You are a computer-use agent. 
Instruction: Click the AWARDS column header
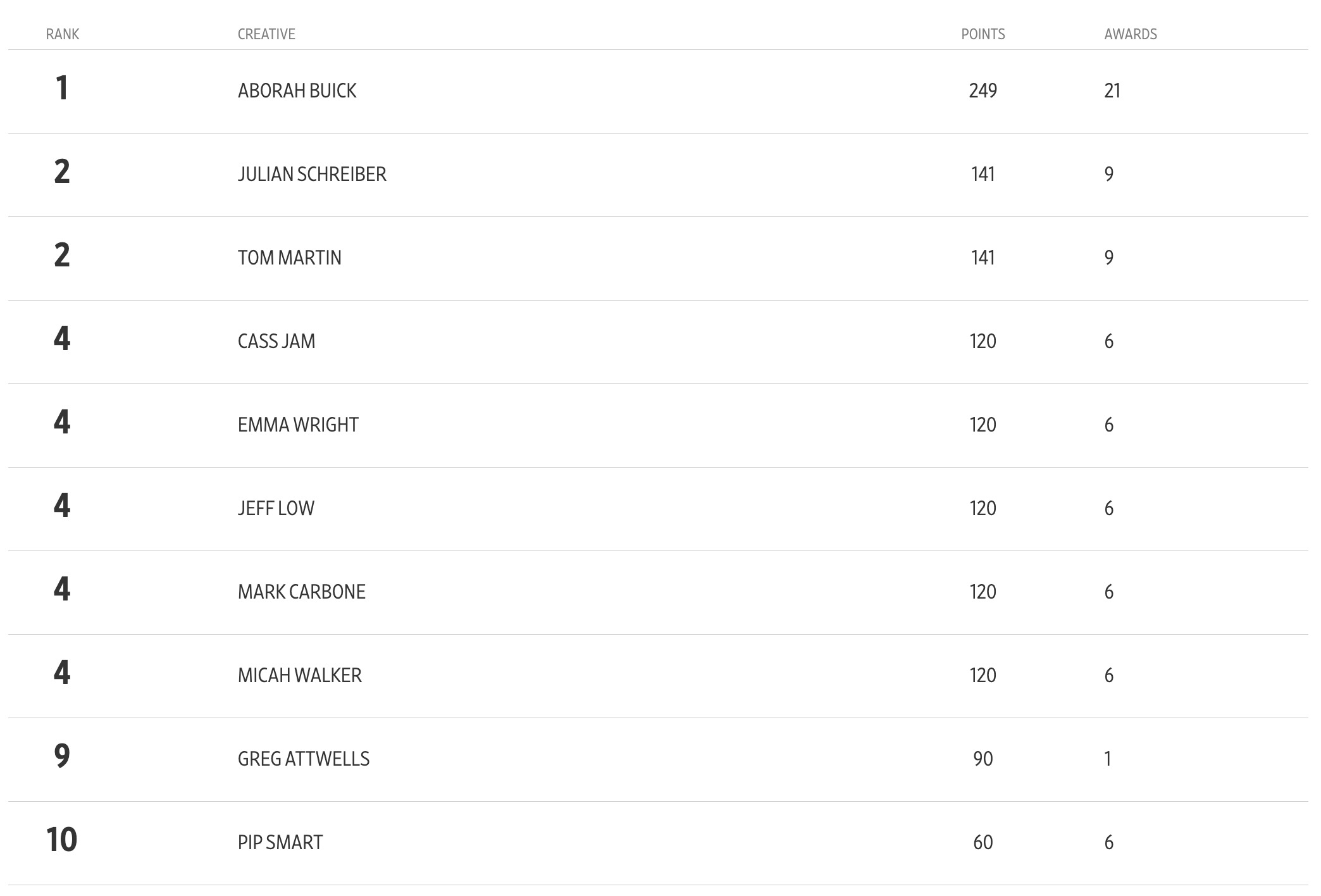coord(1131,34)
